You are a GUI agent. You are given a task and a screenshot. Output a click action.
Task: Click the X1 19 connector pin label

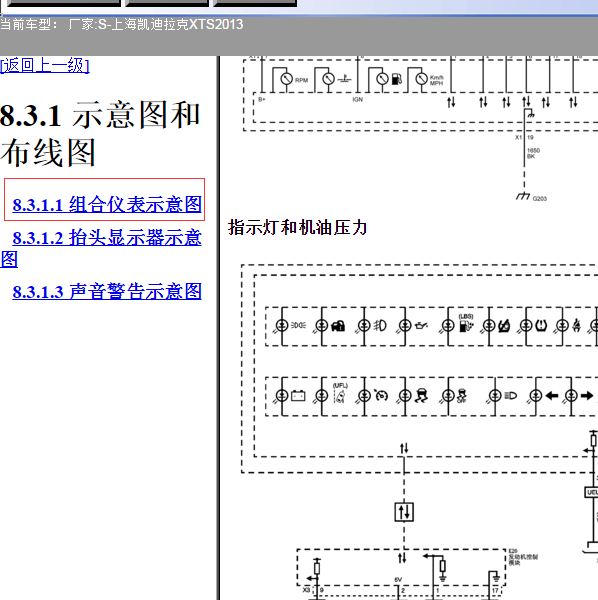(524, 137)
